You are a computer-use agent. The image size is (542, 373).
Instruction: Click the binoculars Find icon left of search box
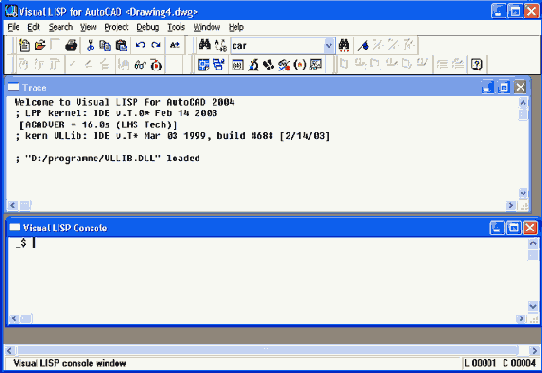[x=205, y=45]
